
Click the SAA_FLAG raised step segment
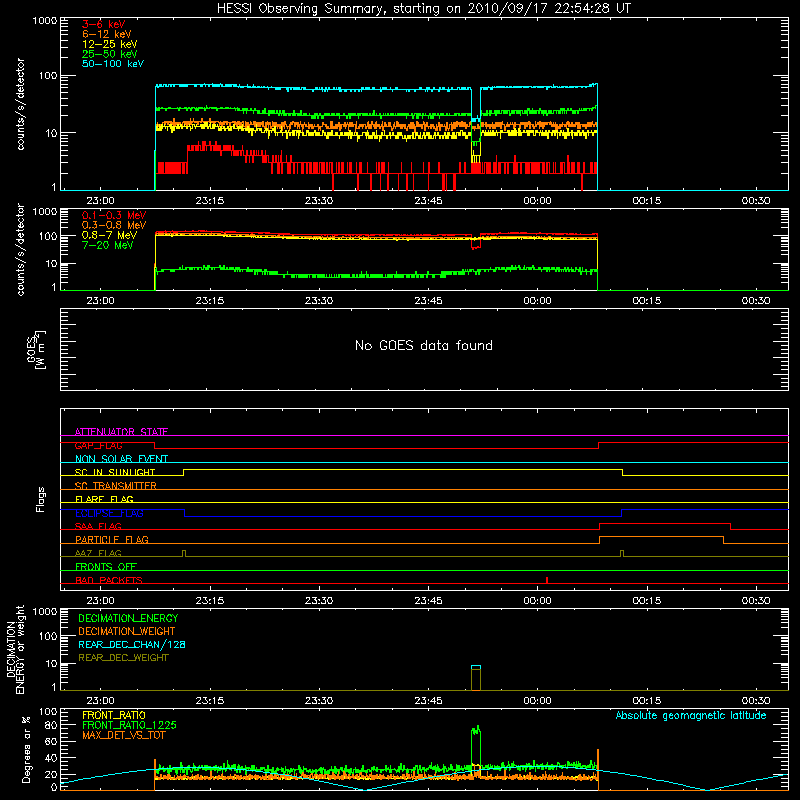point(665,523)
